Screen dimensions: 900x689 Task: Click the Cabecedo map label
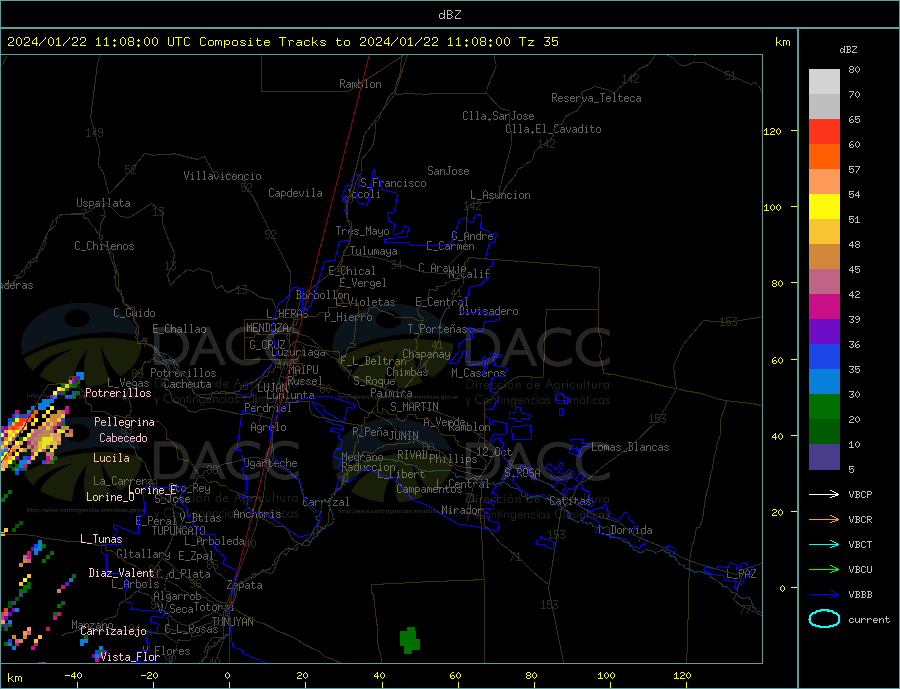coord(123,438)
